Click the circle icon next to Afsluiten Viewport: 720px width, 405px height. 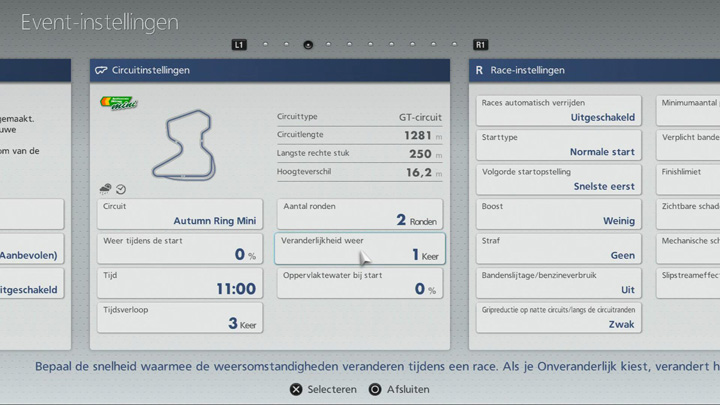(375, 389)
